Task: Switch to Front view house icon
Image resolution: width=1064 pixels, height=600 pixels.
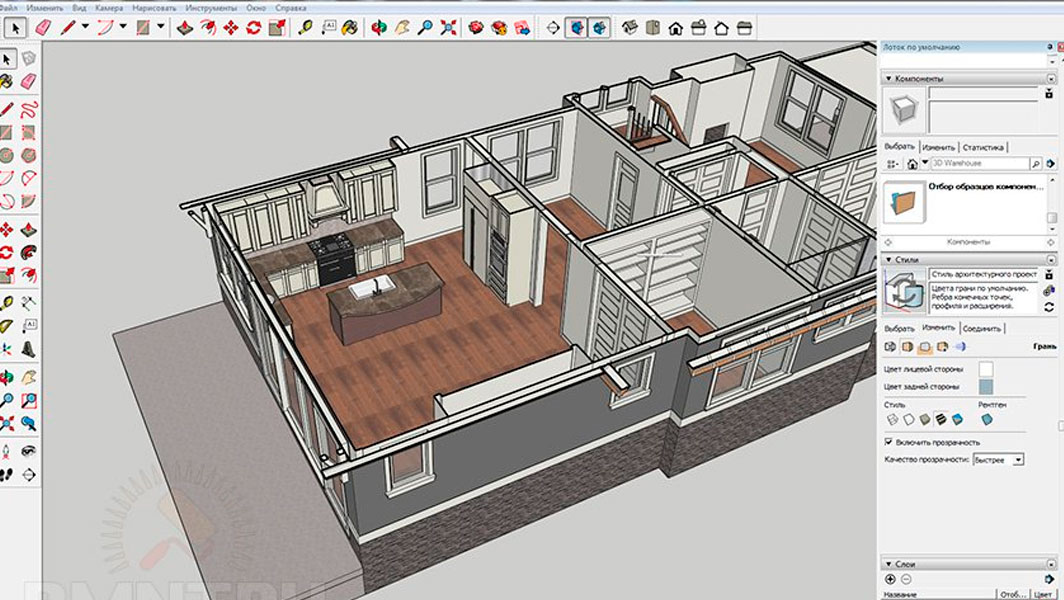Action: point(676,28)
